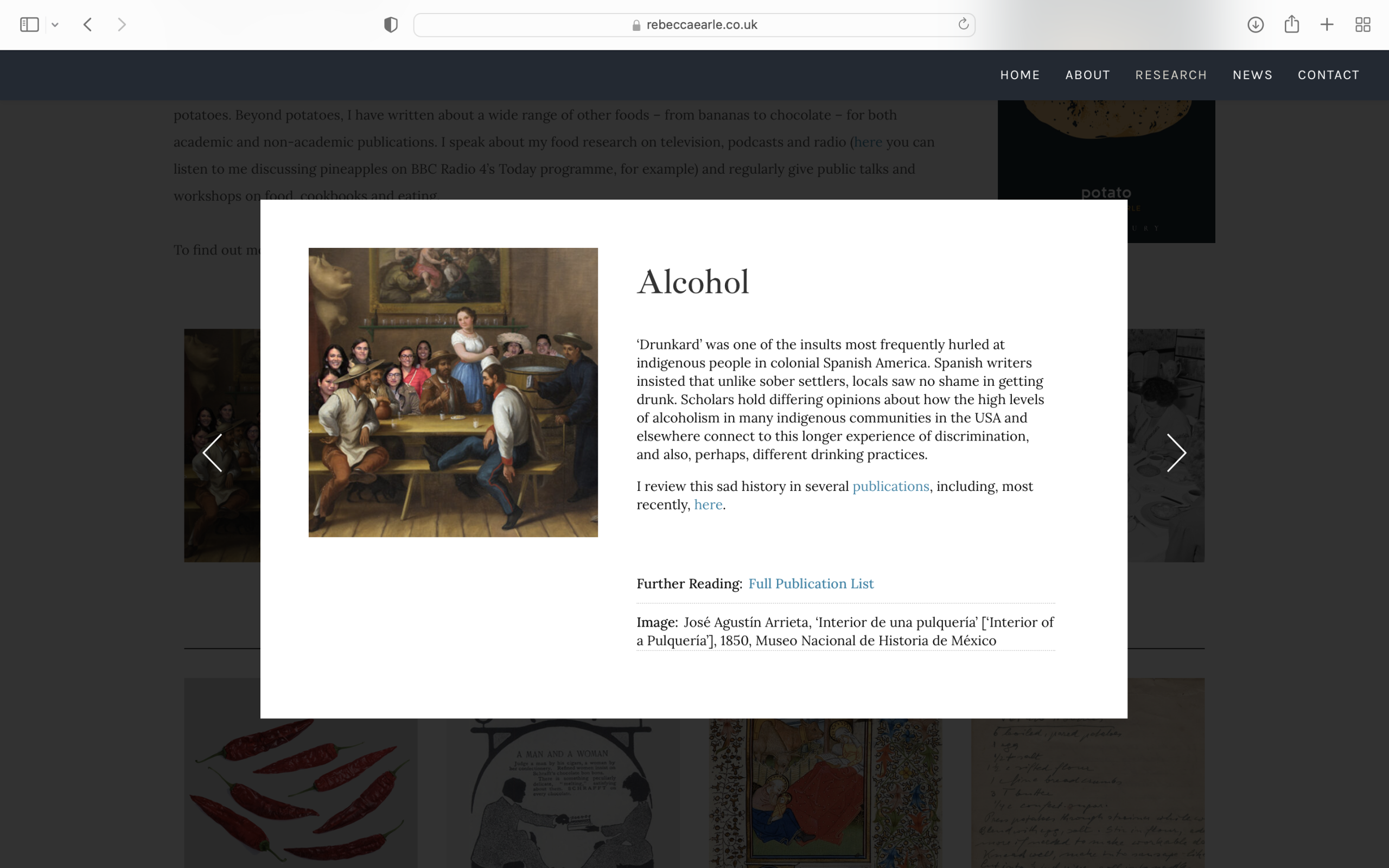Open a new tab with plus icon
The height and width of the screenshot is (868, 1389).
(x=1327, y=25)
